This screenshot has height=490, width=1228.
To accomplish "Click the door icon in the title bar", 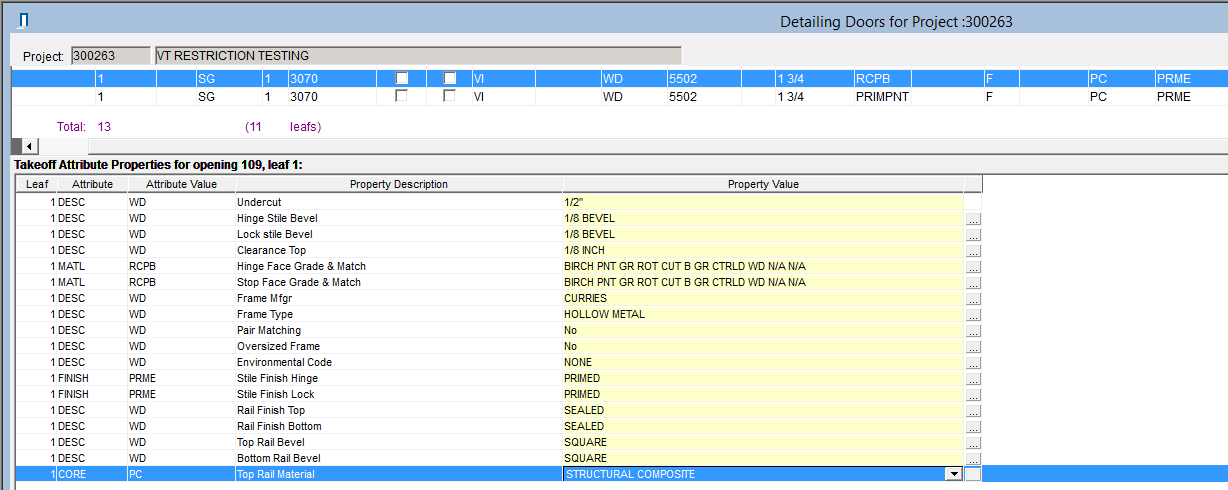I will pos(22,20).
